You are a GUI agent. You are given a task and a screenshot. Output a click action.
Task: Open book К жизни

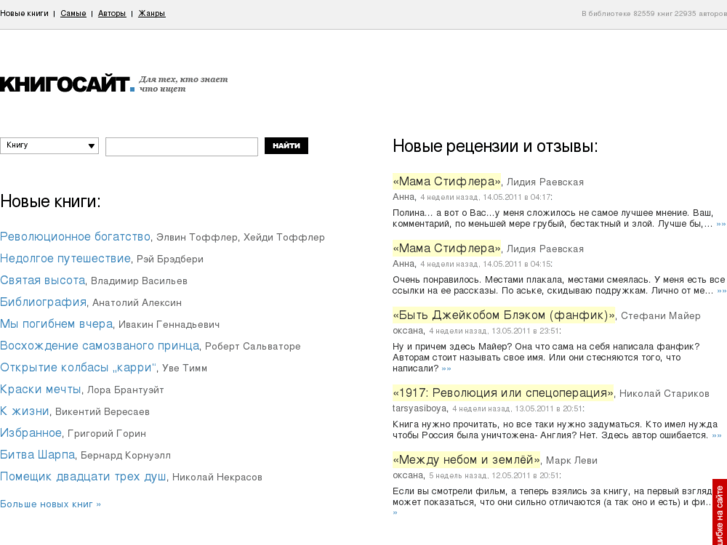(25, 411)
